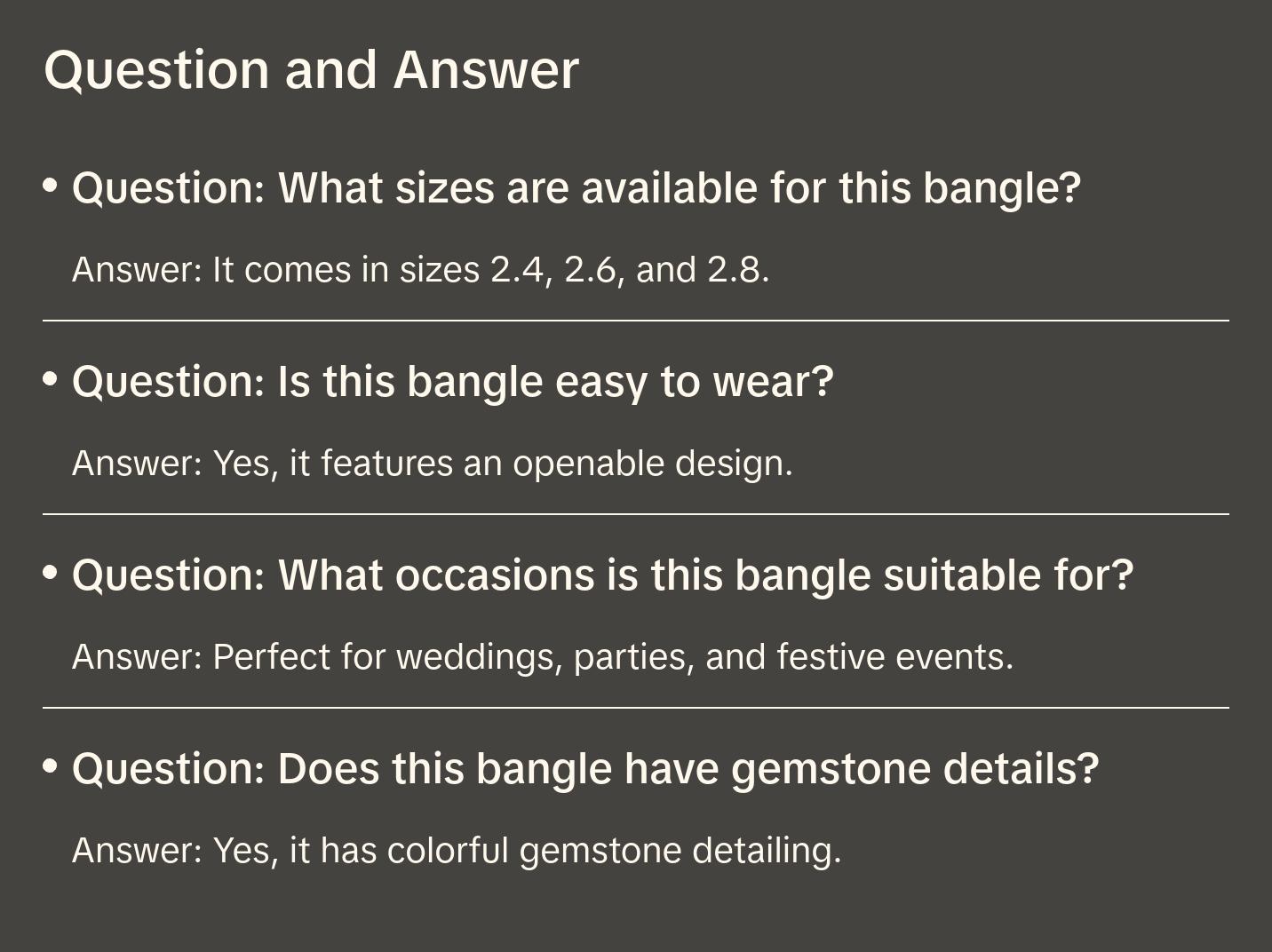Viewport: 1272px width, 952px height.
Task: Click the bullet next to the occasions question
Action: click(51, 573)
